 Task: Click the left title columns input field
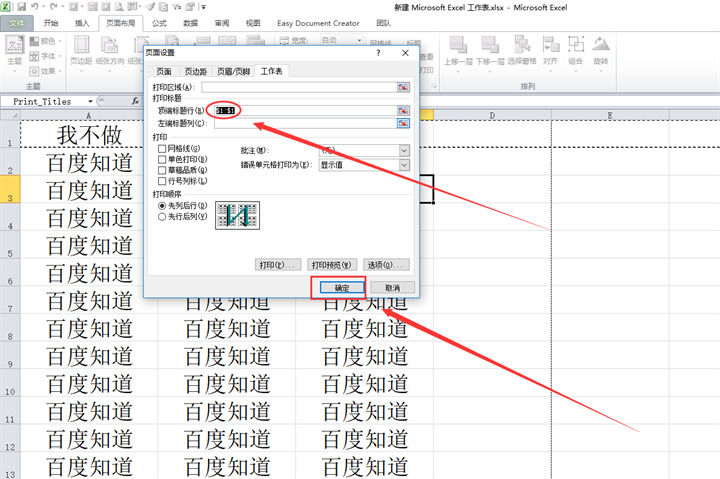306,123
